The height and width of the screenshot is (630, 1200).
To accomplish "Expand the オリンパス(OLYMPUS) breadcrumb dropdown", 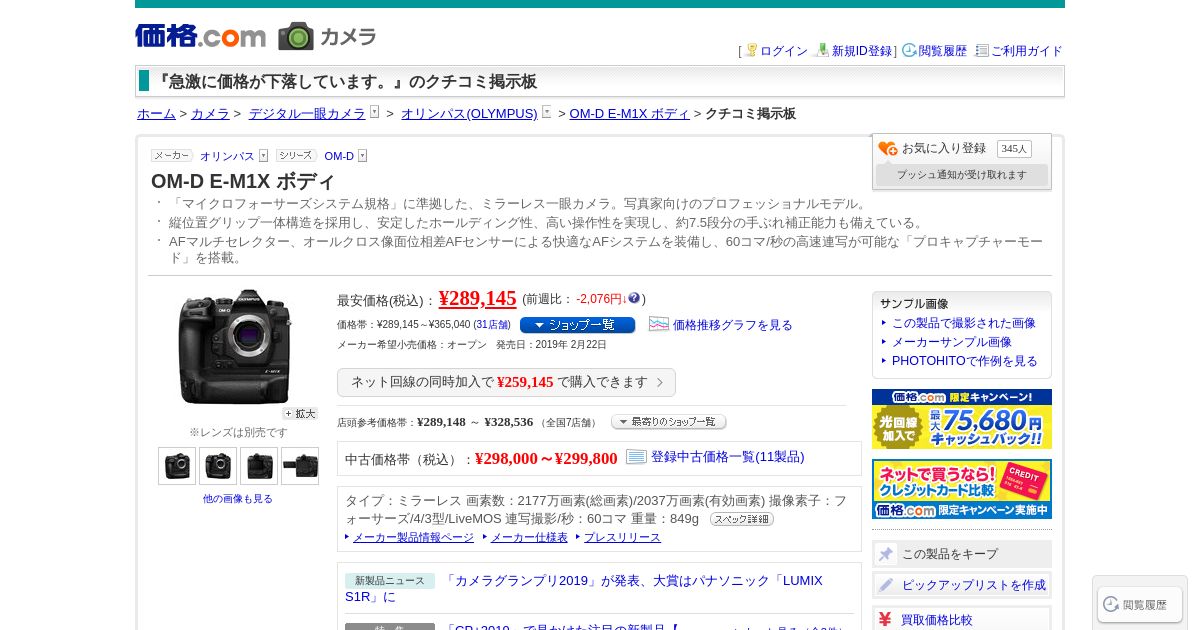I will [x=546, y=112].
